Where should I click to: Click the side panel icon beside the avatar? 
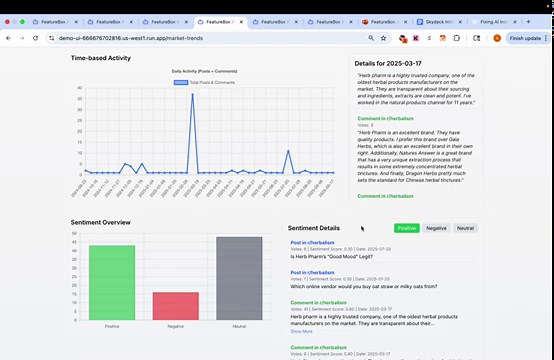pyautogui.click(x=477, y=38)
